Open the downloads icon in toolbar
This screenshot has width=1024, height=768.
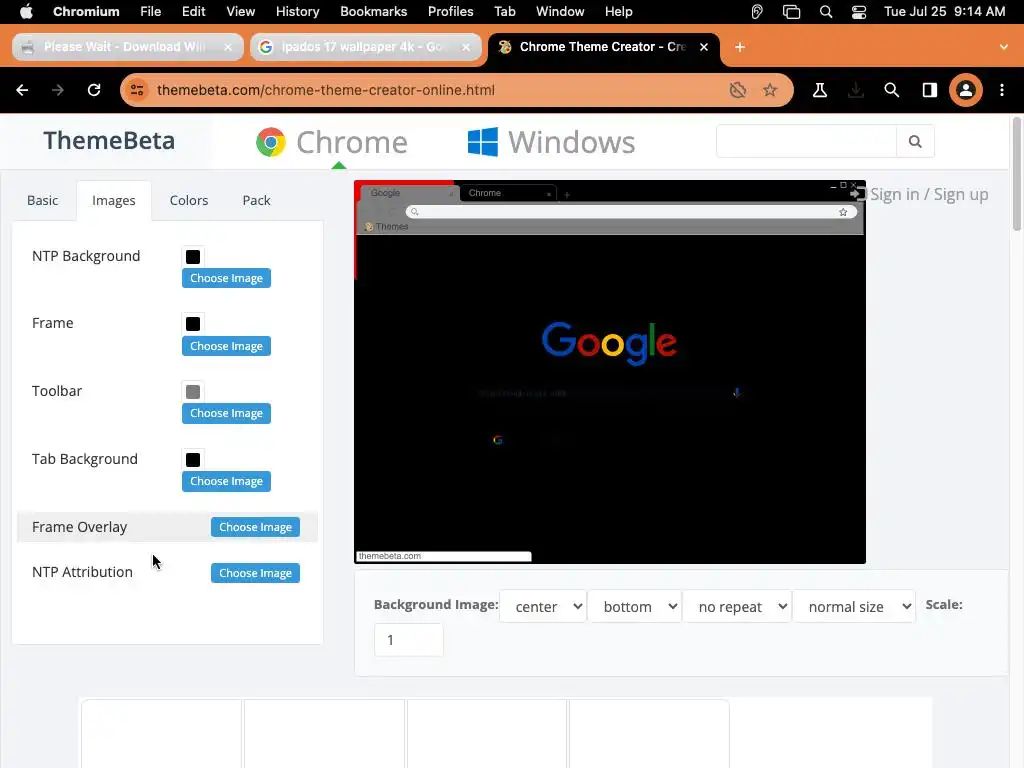(856, 90)
